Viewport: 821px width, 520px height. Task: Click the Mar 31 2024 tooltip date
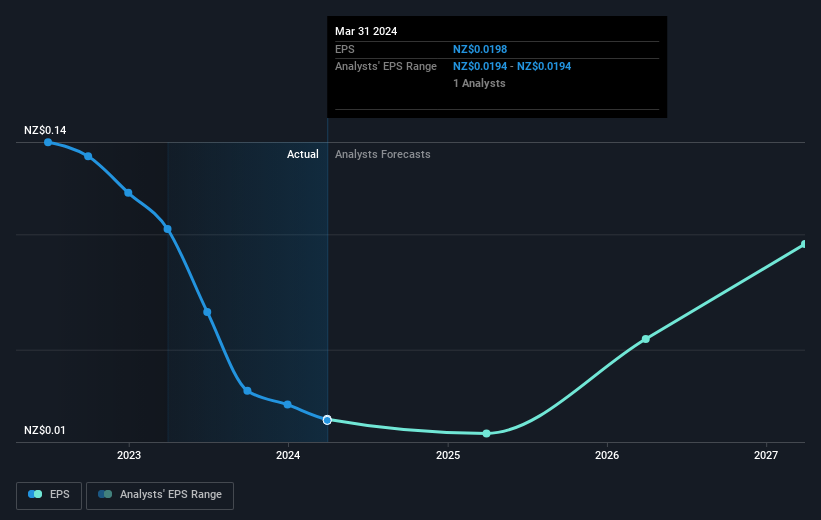366,31
